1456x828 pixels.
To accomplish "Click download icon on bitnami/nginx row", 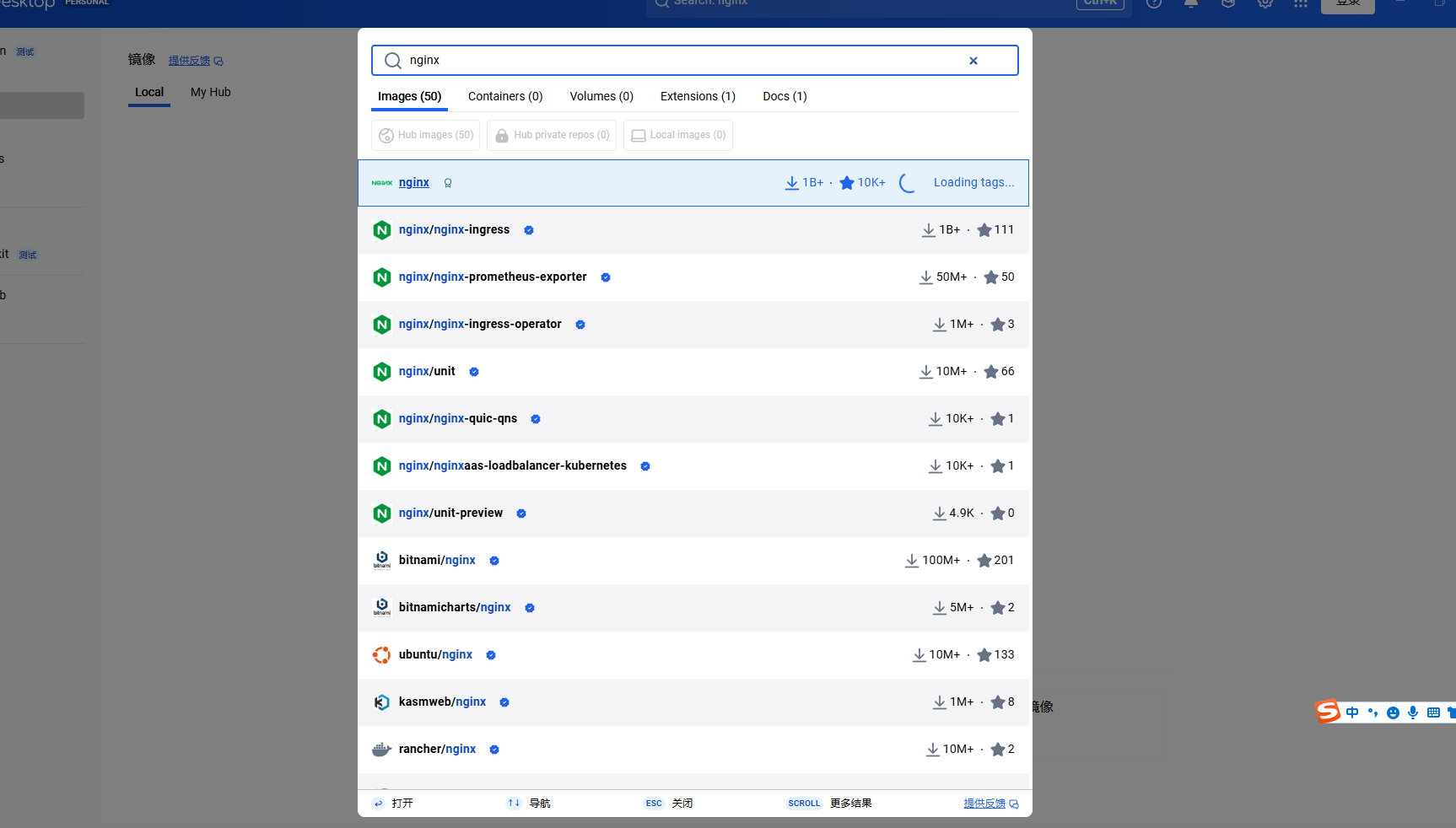I will [x=912, y=561].
